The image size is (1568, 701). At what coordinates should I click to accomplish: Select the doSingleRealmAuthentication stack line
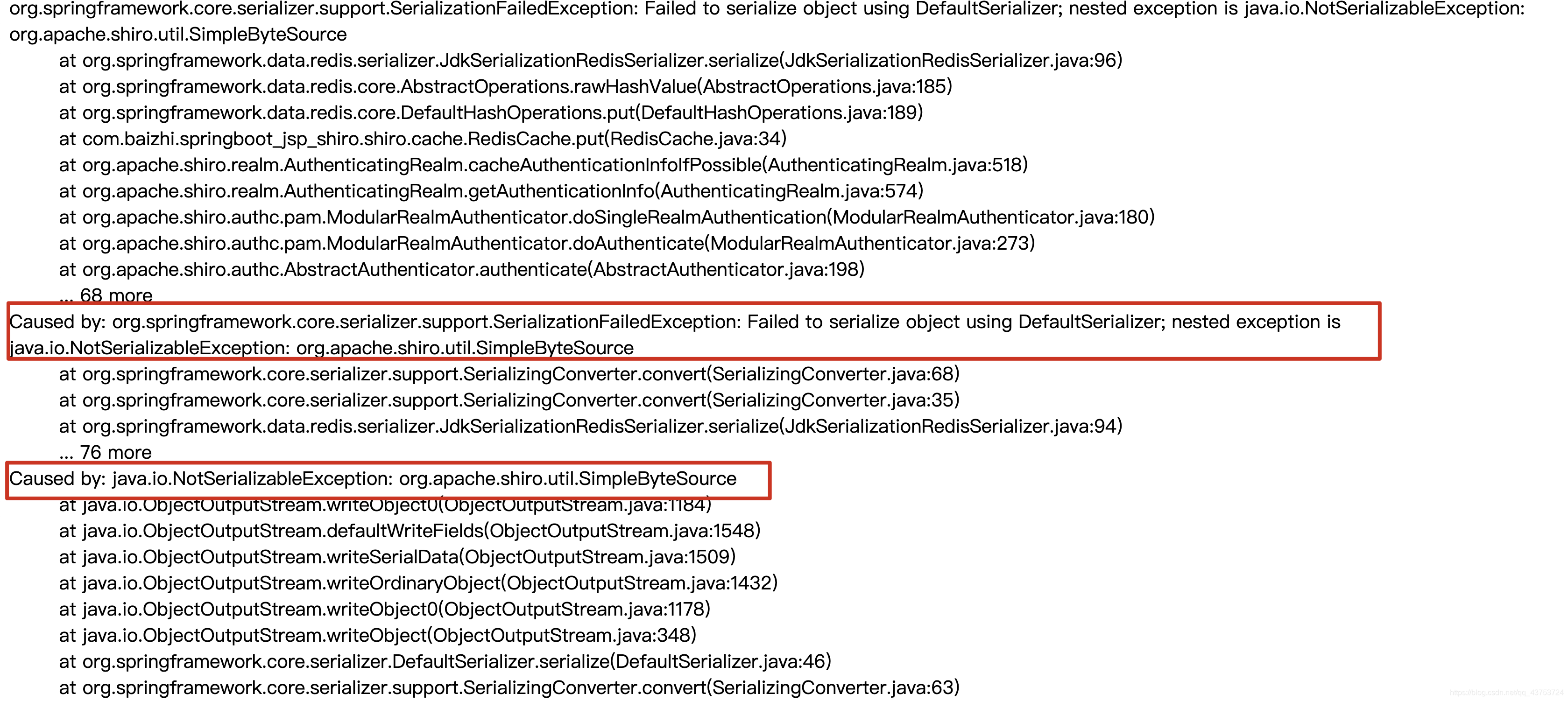pyautogui.click(x=606, y=217)
